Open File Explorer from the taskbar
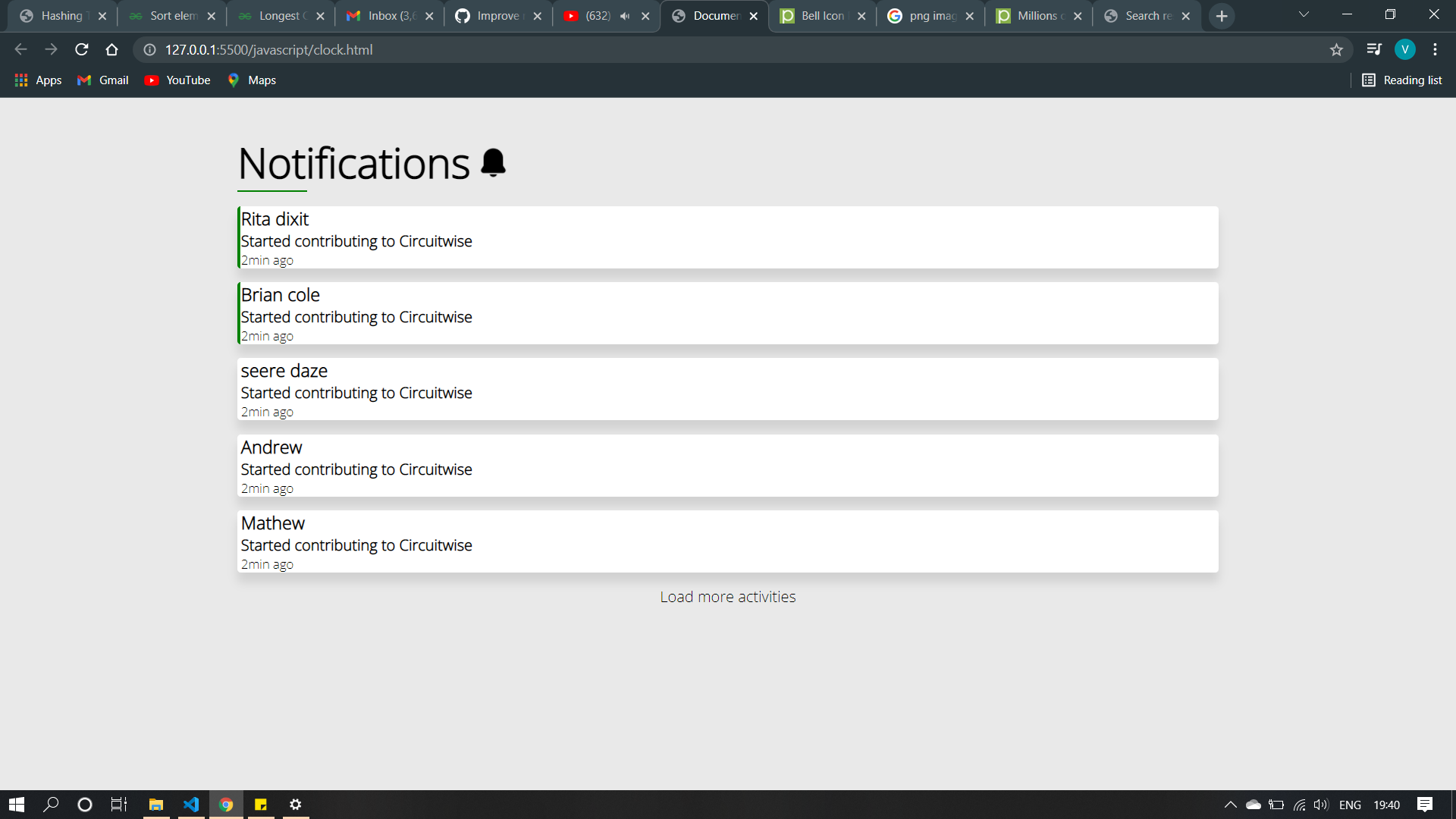 coord(156,805)
